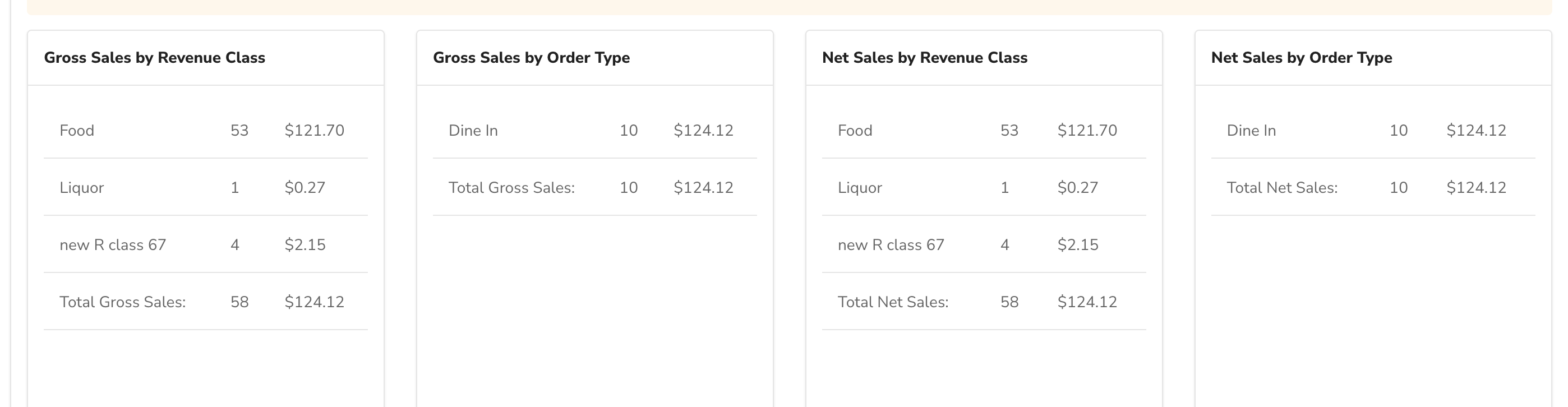Click the $2.15 amount in Gross Sales panel
1568x407 pixels.
coord(305,245)
